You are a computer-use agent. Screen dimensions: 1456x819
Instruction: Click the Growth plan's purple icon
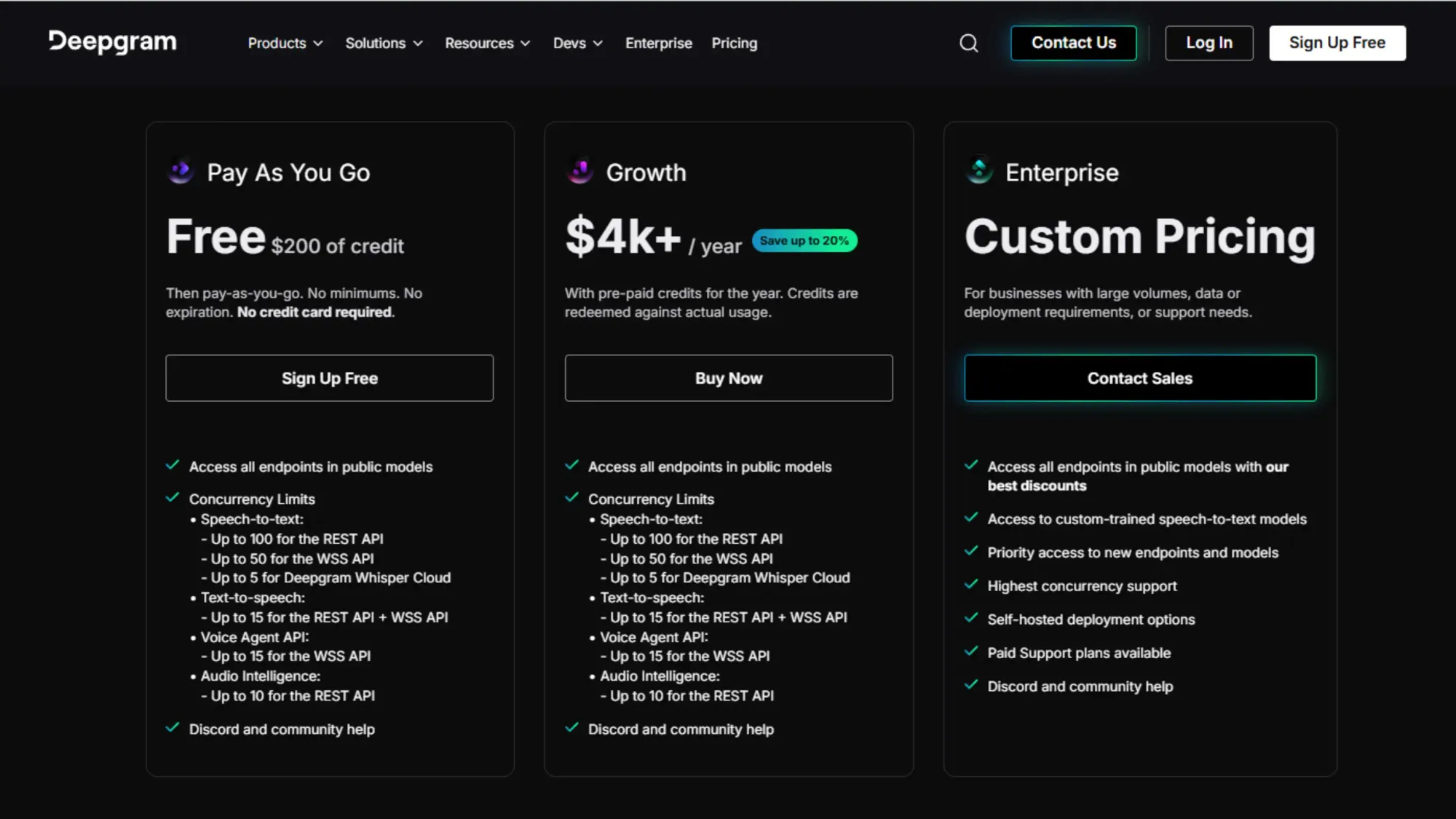579,172
